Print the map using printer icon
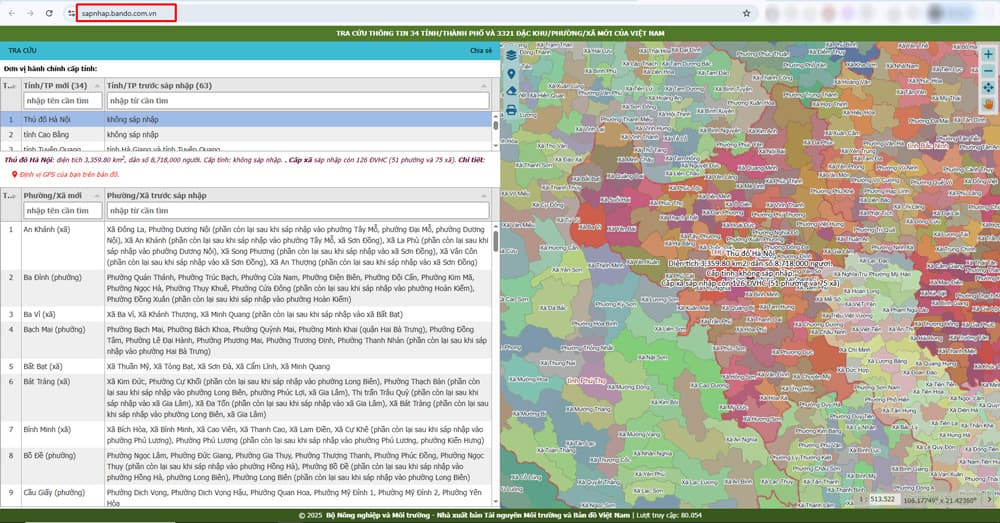Viewport: 1000px width, 523px height. pos(512,110)
